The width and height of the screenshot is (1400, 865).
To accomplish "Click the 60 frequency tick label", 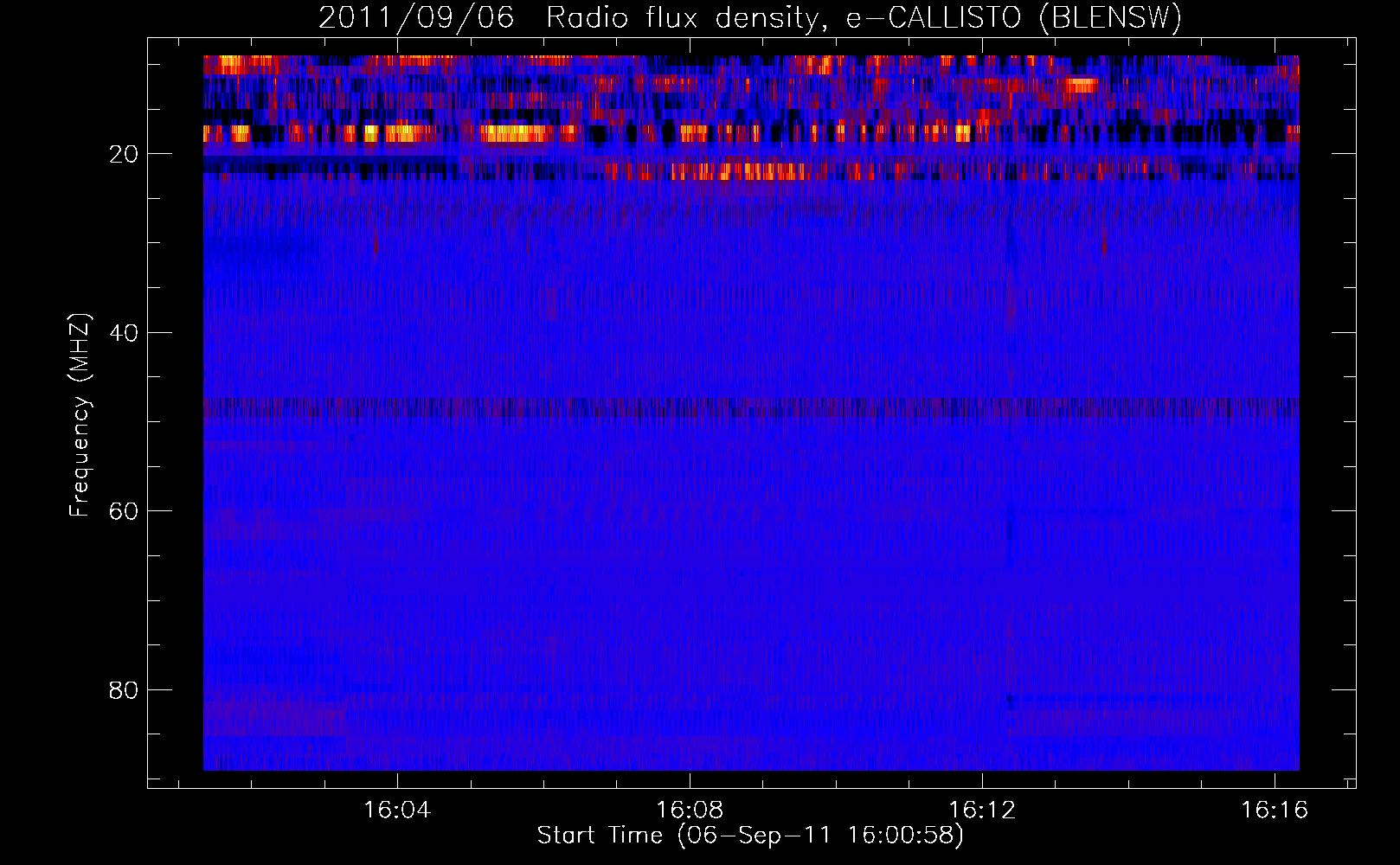I will click(124, 511).
